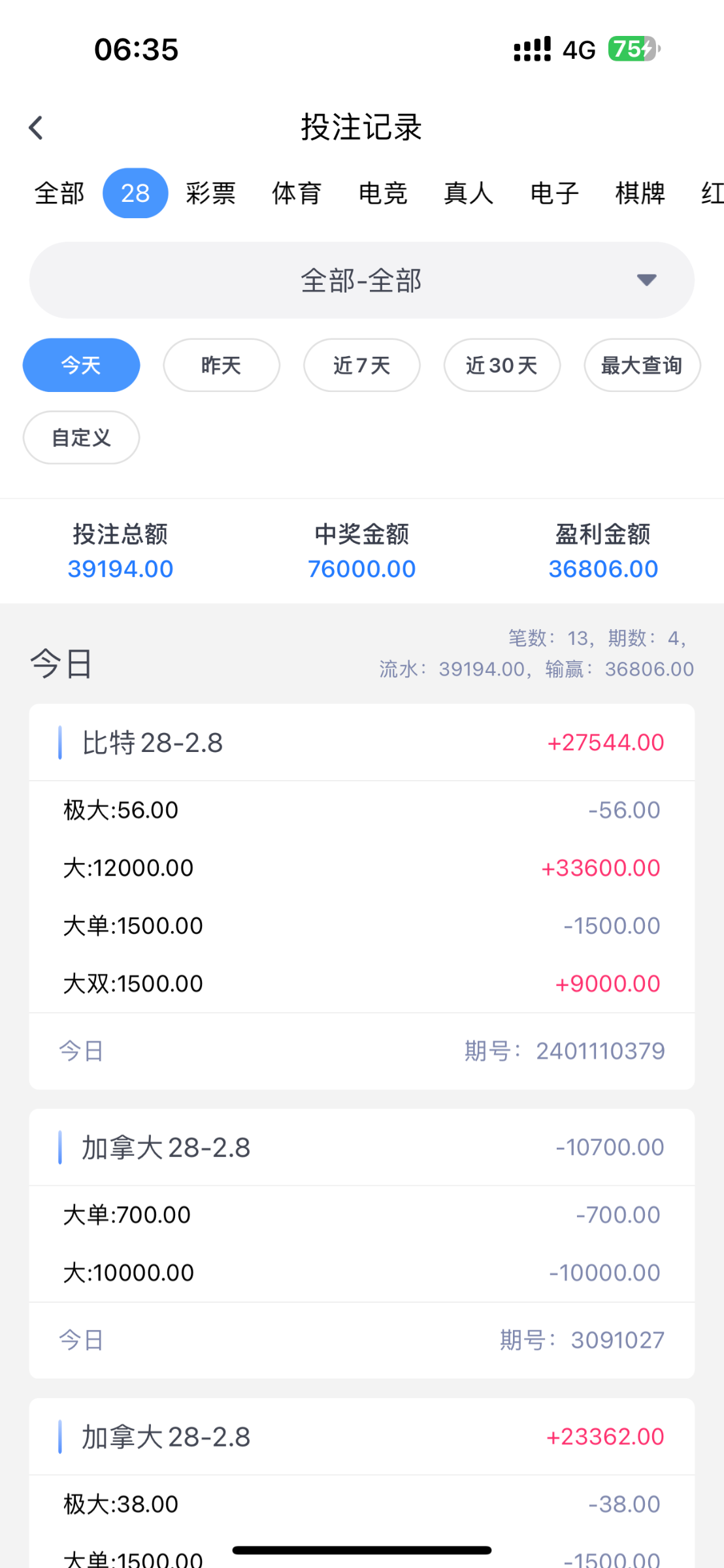724x1568 pixels.
Task: Go to the 电竞 tab
Action: point(383,193)
